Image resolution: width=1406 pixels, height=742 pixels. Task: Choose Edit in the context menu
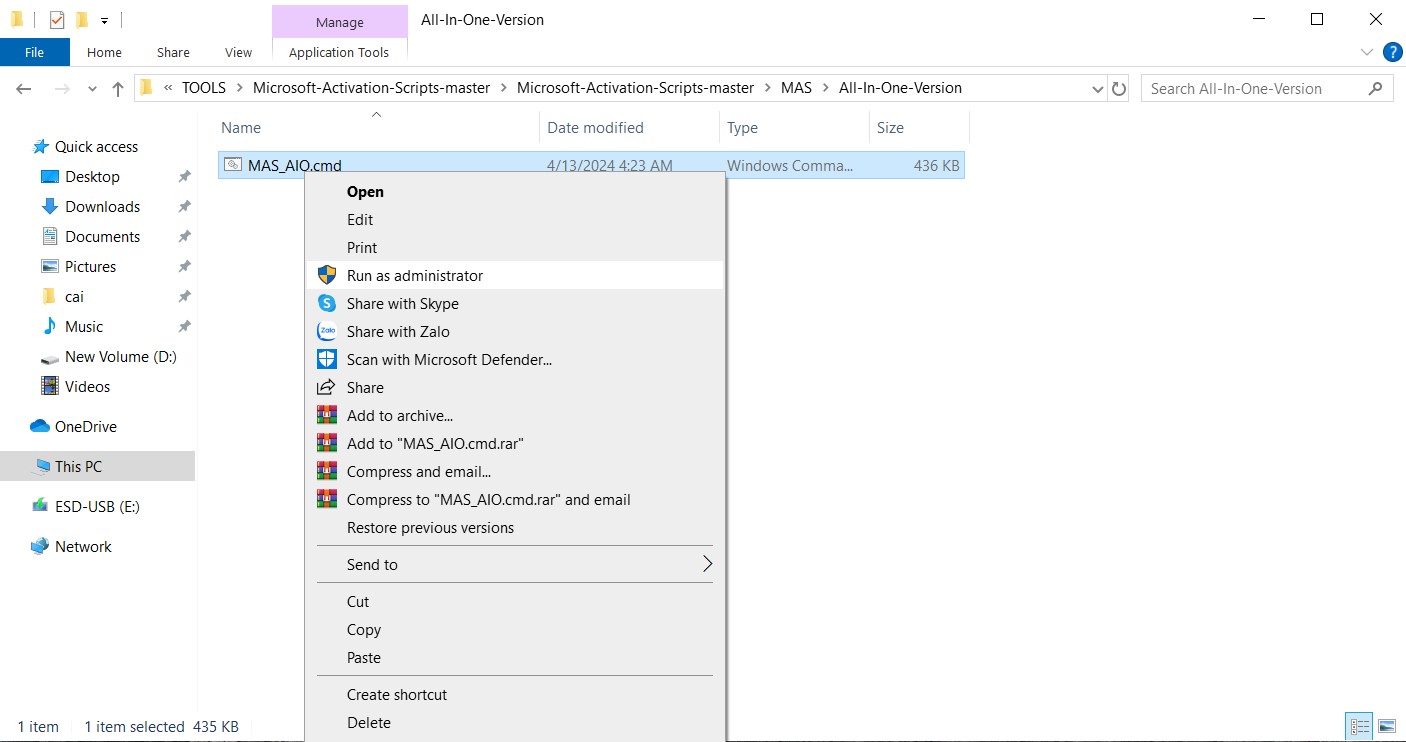tap(514, 220)
